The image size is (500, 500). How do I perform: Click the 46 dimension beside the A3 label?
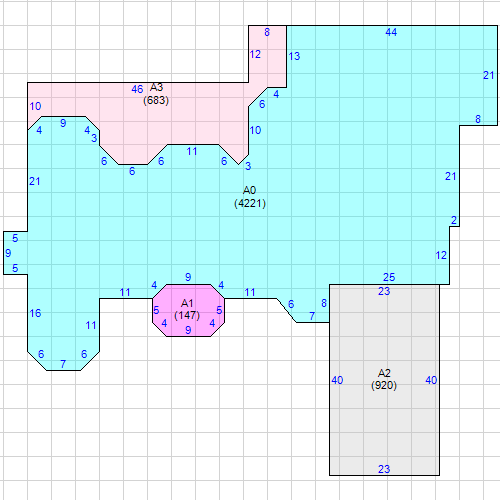[x=137, y=89]
